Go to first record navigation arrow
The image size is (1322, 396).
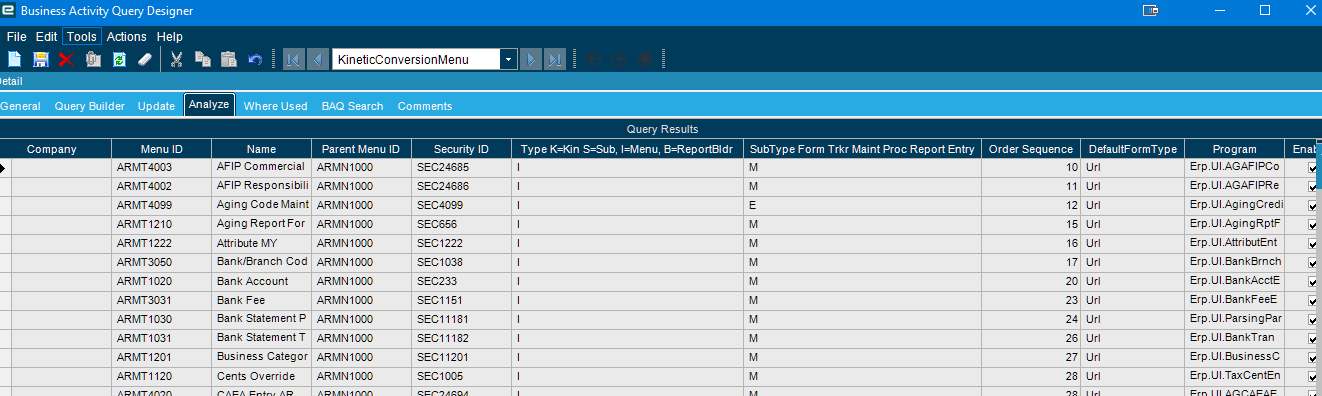click(294, 60)
